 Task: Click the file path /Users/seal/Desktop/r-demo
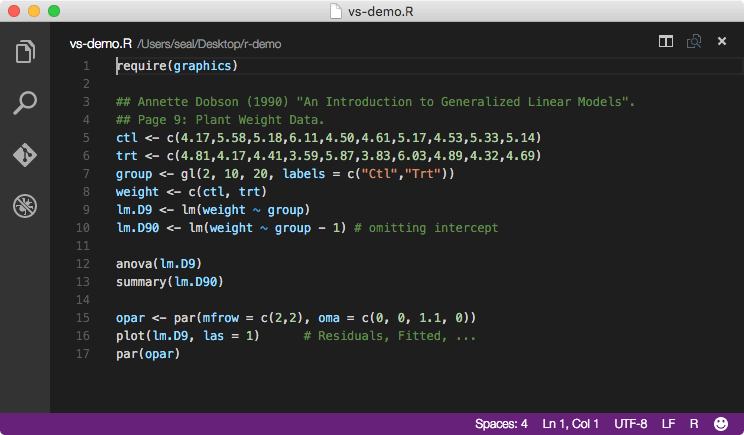[209, 43]
